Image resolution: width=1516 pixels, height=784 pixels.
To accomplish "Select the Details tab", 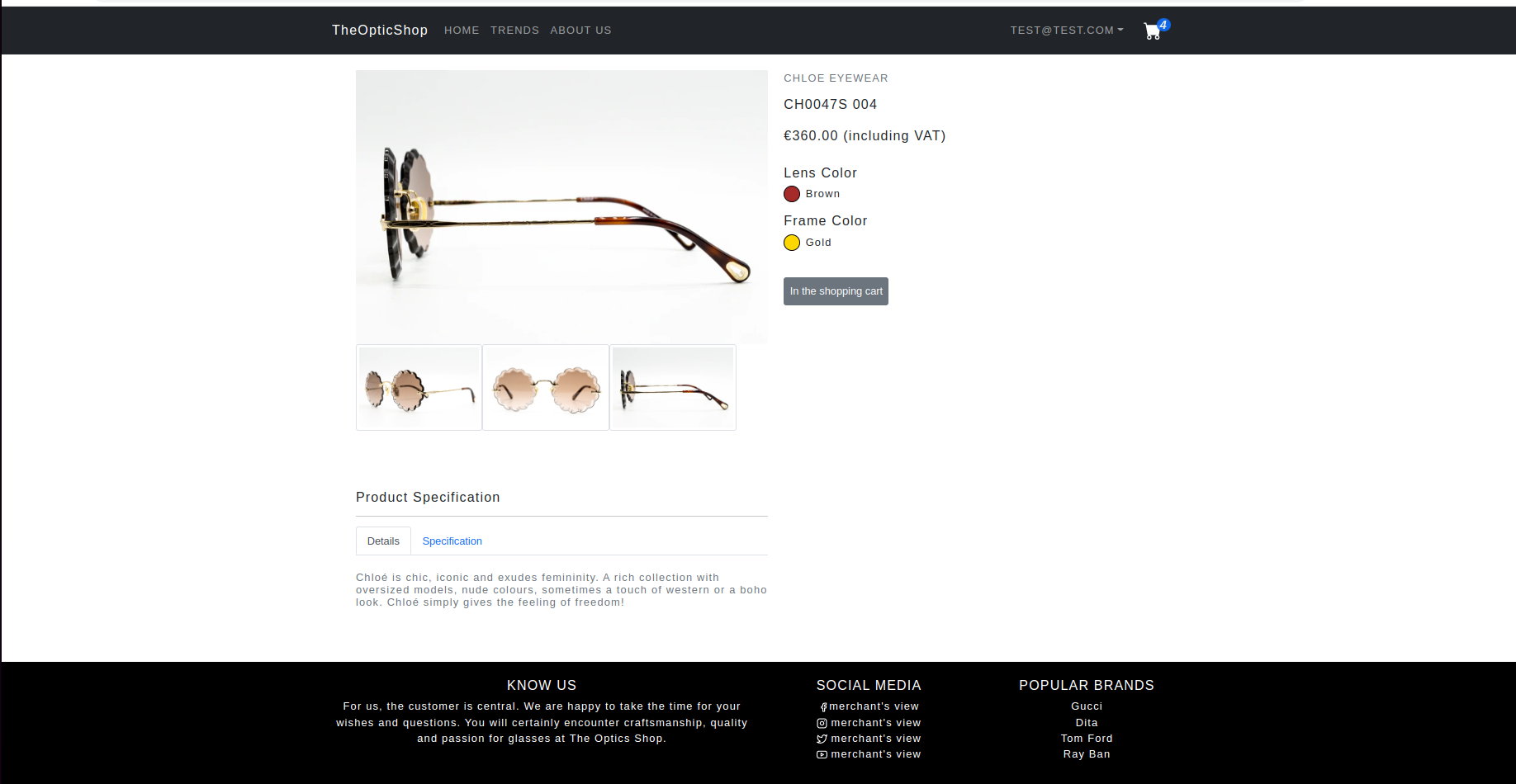I will [x=383, y=541].
